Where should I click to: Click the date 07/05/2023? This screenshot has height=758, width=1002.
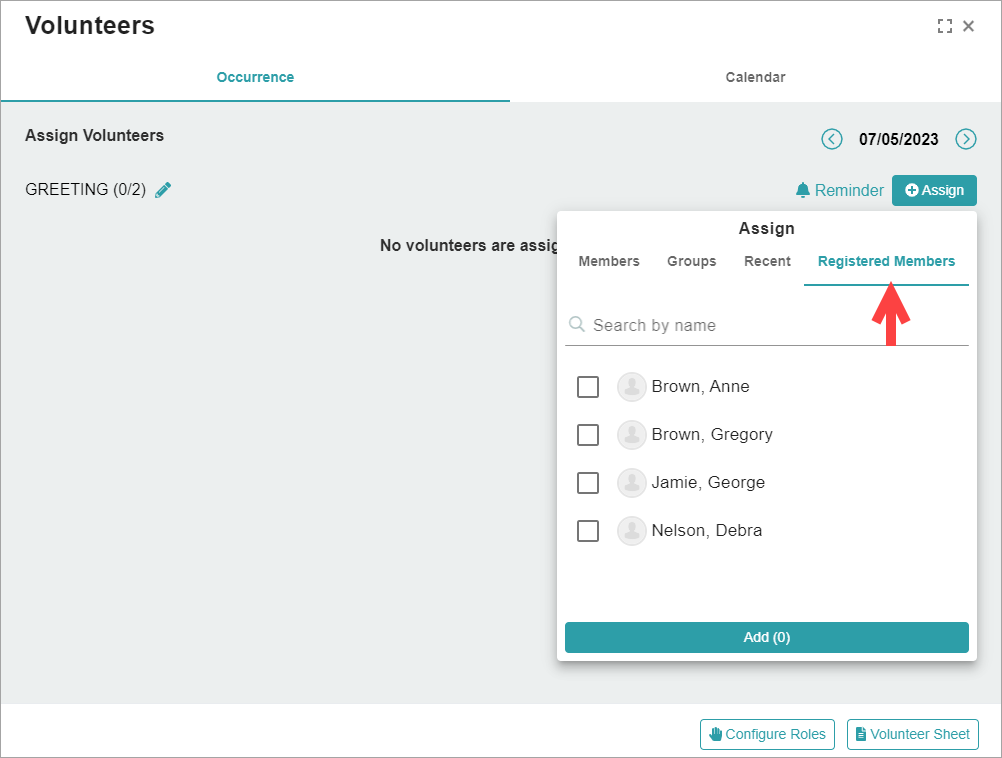(x=898, y=139)
